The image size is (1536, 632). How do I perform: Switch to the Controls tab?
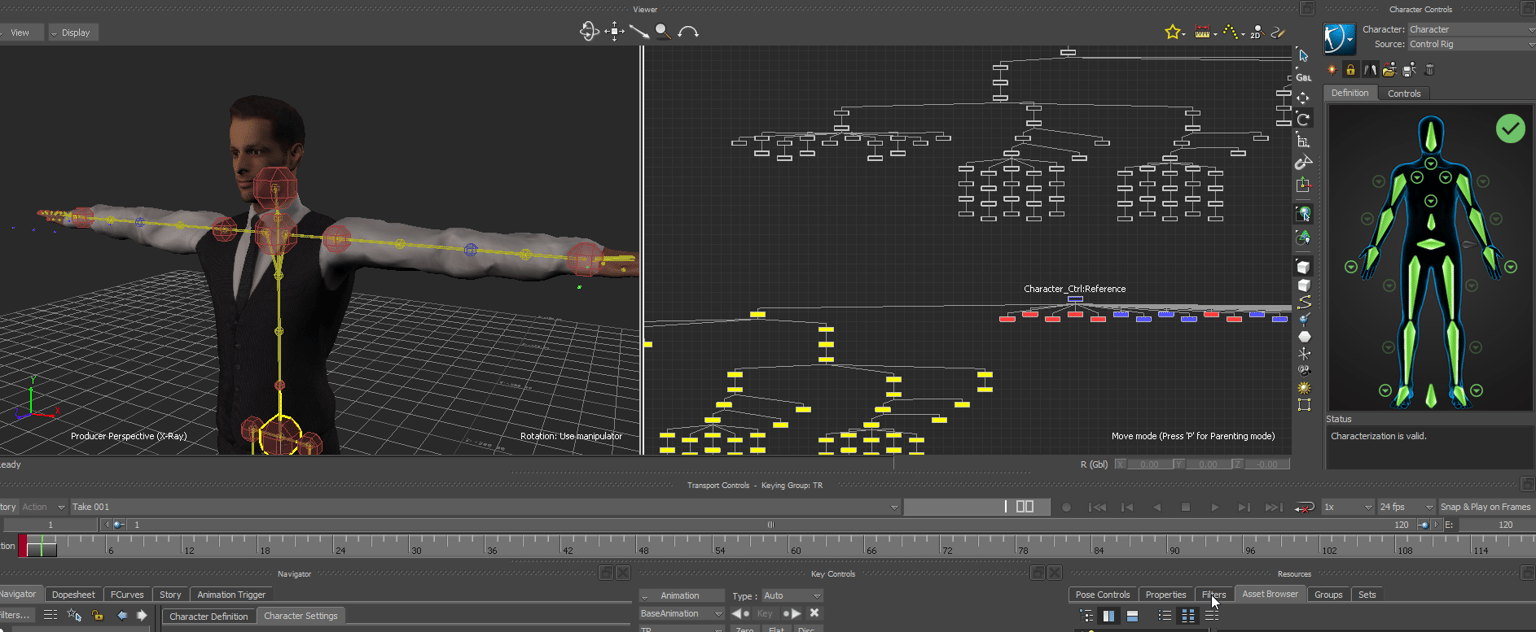[x=1404, y=93]
